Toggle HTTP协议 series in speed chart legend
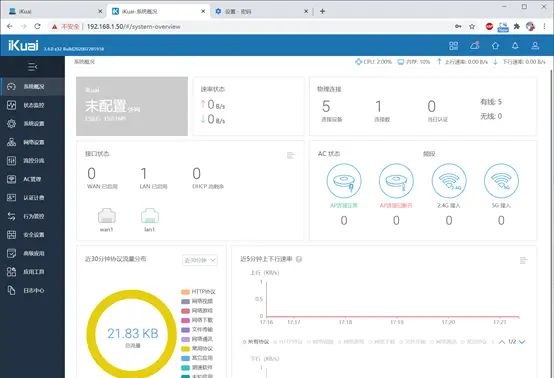This screenshot has height=378, width=554. coord(288,342)
